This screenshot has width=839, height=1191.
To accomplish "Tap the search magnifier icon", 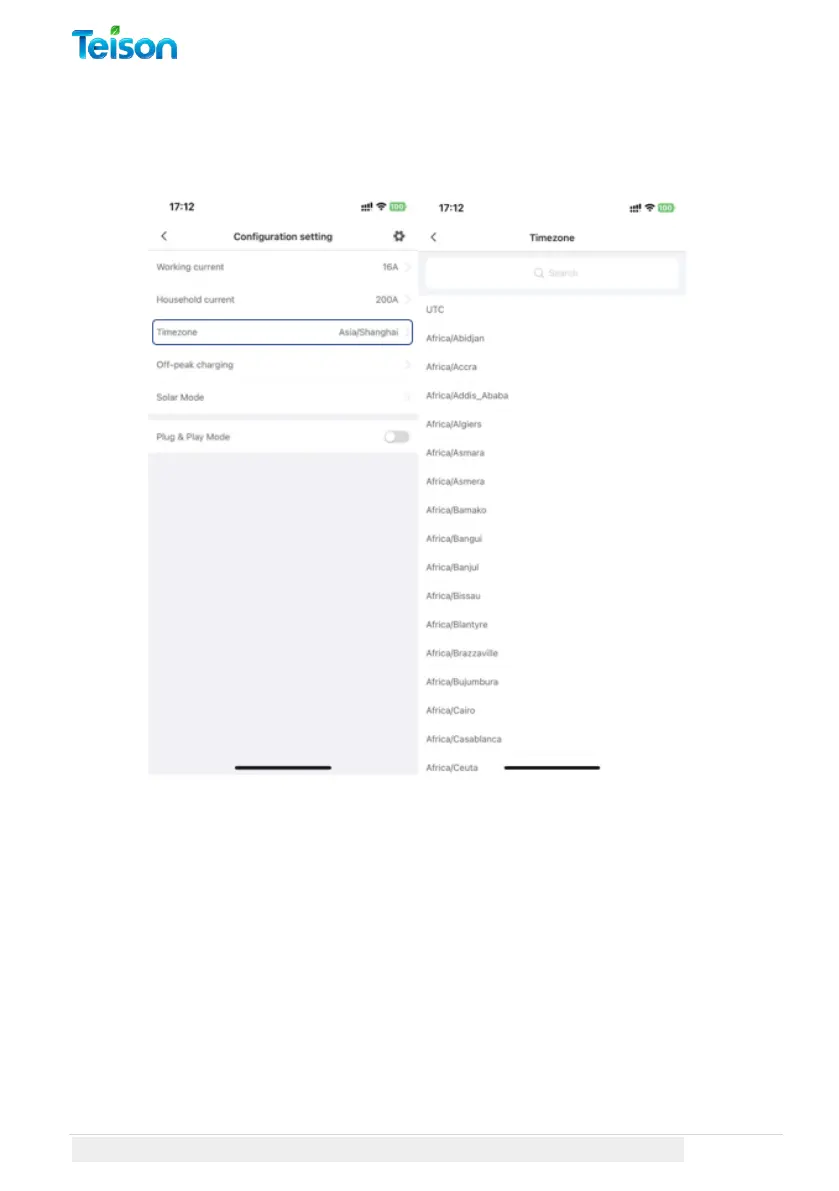I will 538,273.
